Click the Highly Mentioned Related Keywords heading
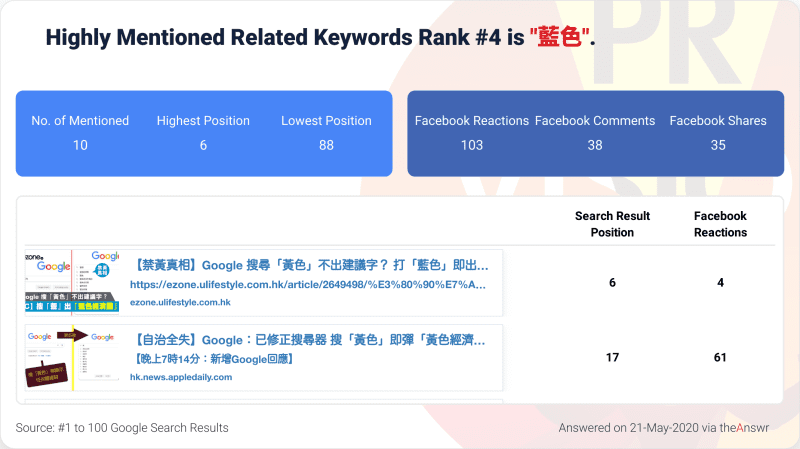 pos(320,37)
